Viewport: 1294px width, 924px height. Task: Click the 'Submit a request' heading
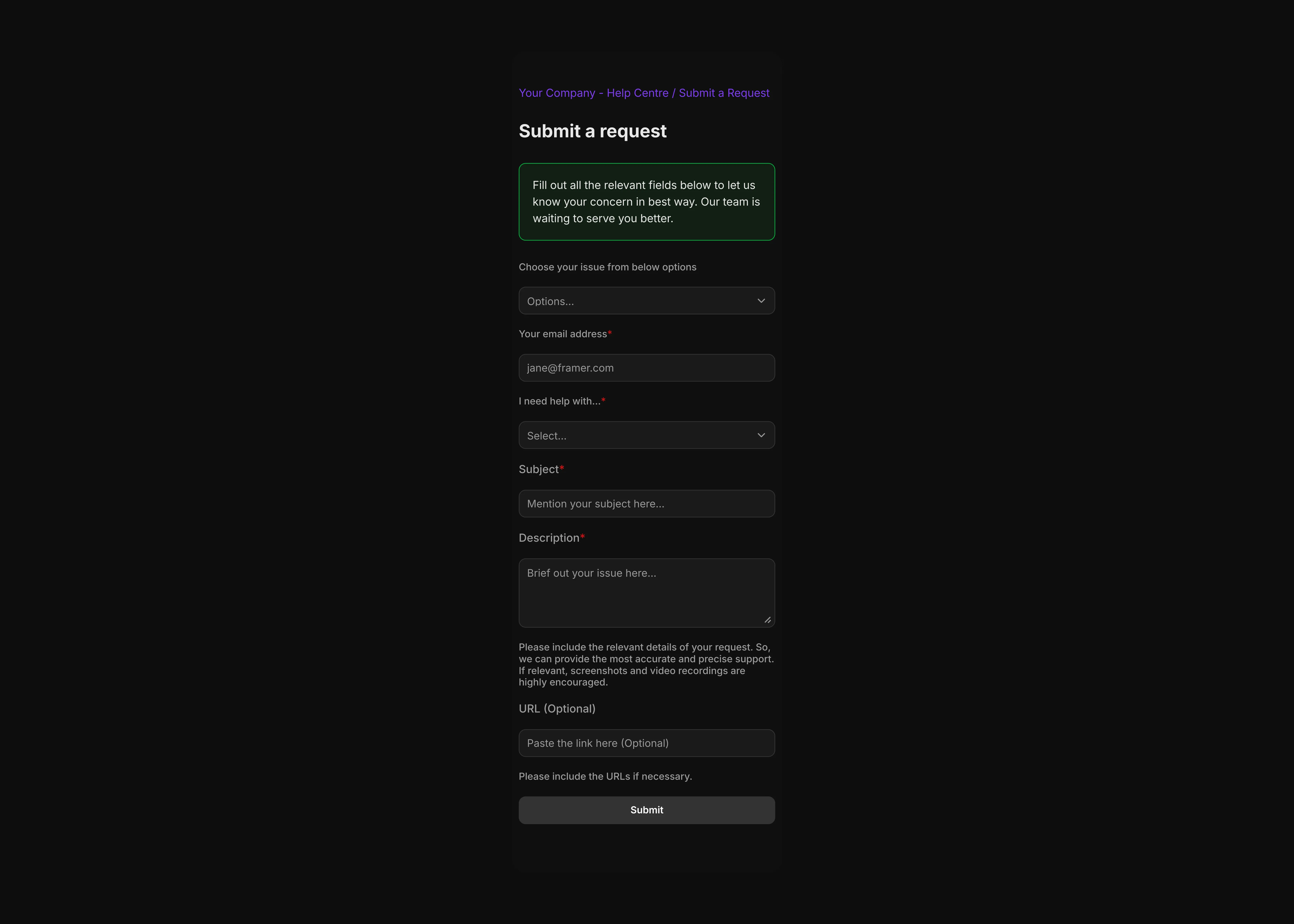pyautogui.click(x=592, y=131)
